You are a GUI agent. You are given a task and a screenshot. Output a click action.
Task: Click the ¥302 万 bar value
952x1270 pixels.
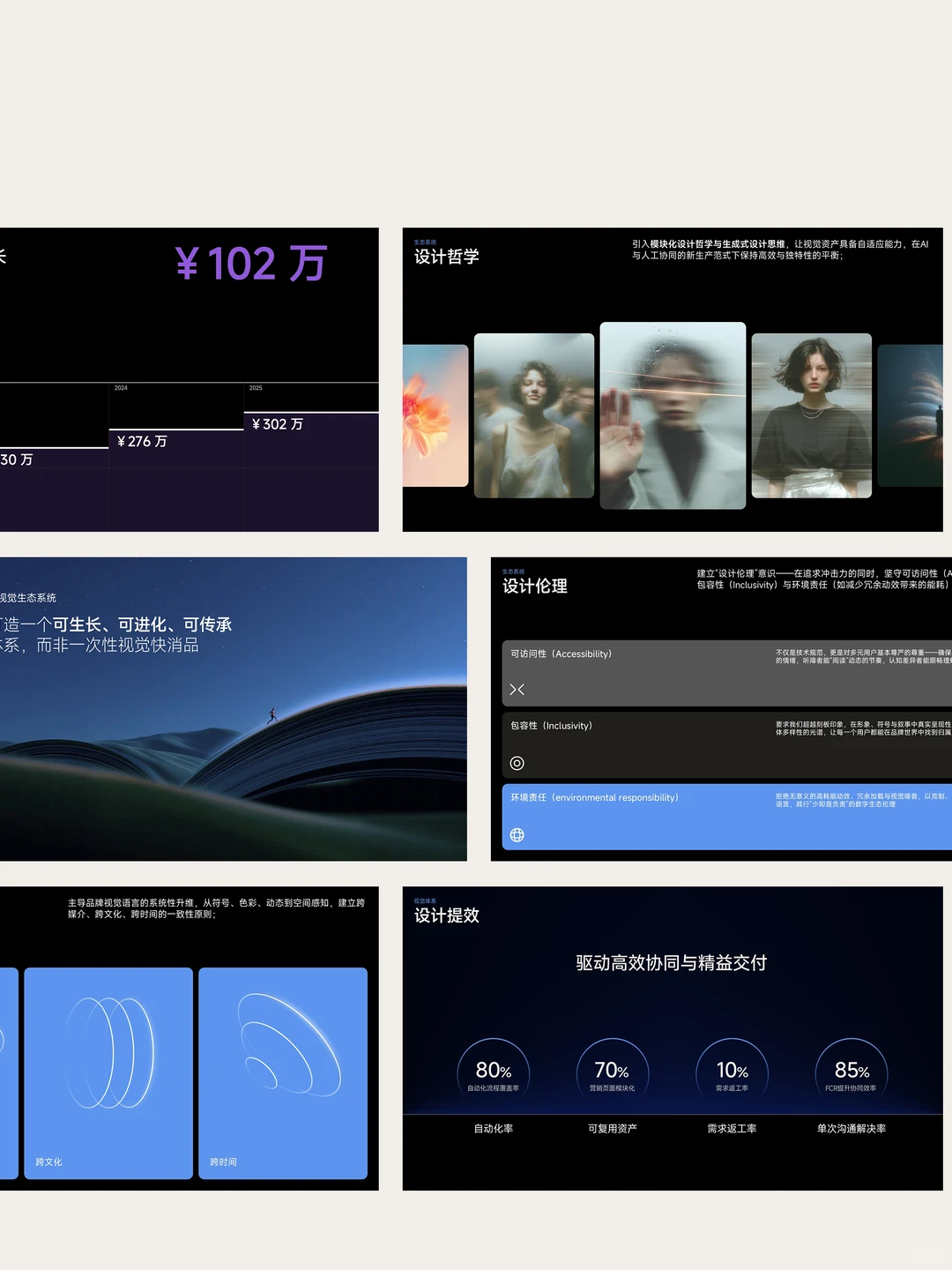(278, 424)
